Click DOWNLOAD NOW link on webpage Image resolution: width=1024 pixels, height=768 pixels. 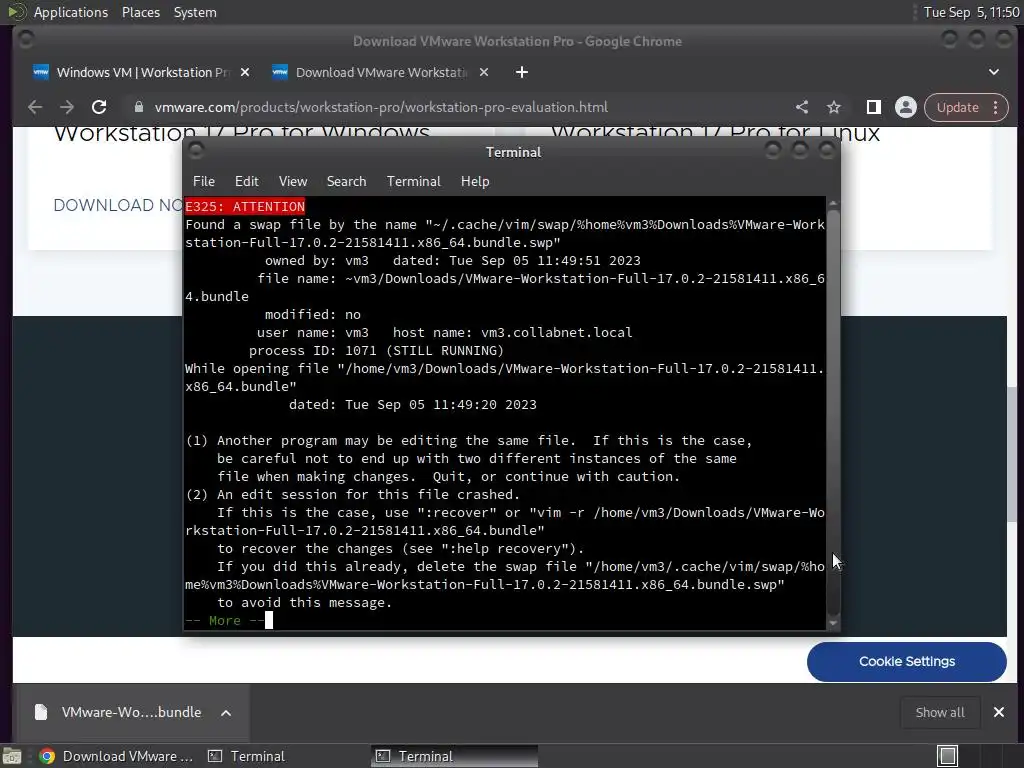coord(118,205)
